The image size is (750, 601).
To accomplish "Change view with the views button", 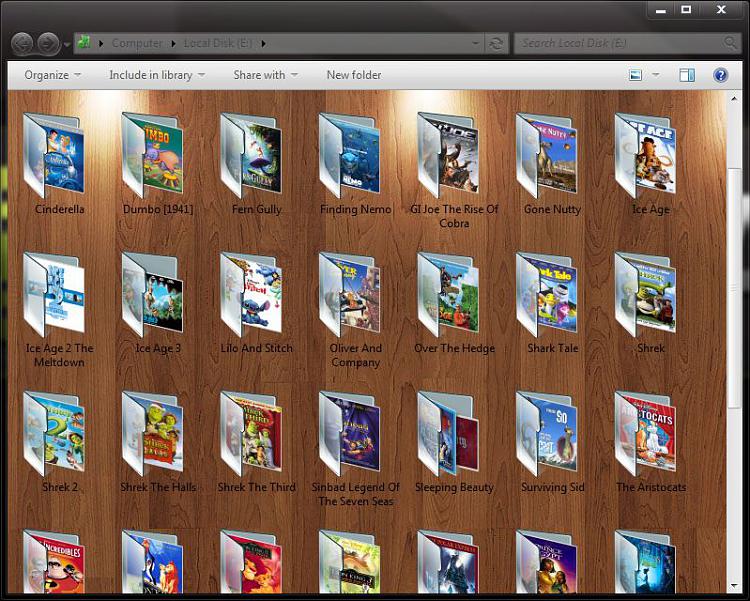I will (635, 75).
